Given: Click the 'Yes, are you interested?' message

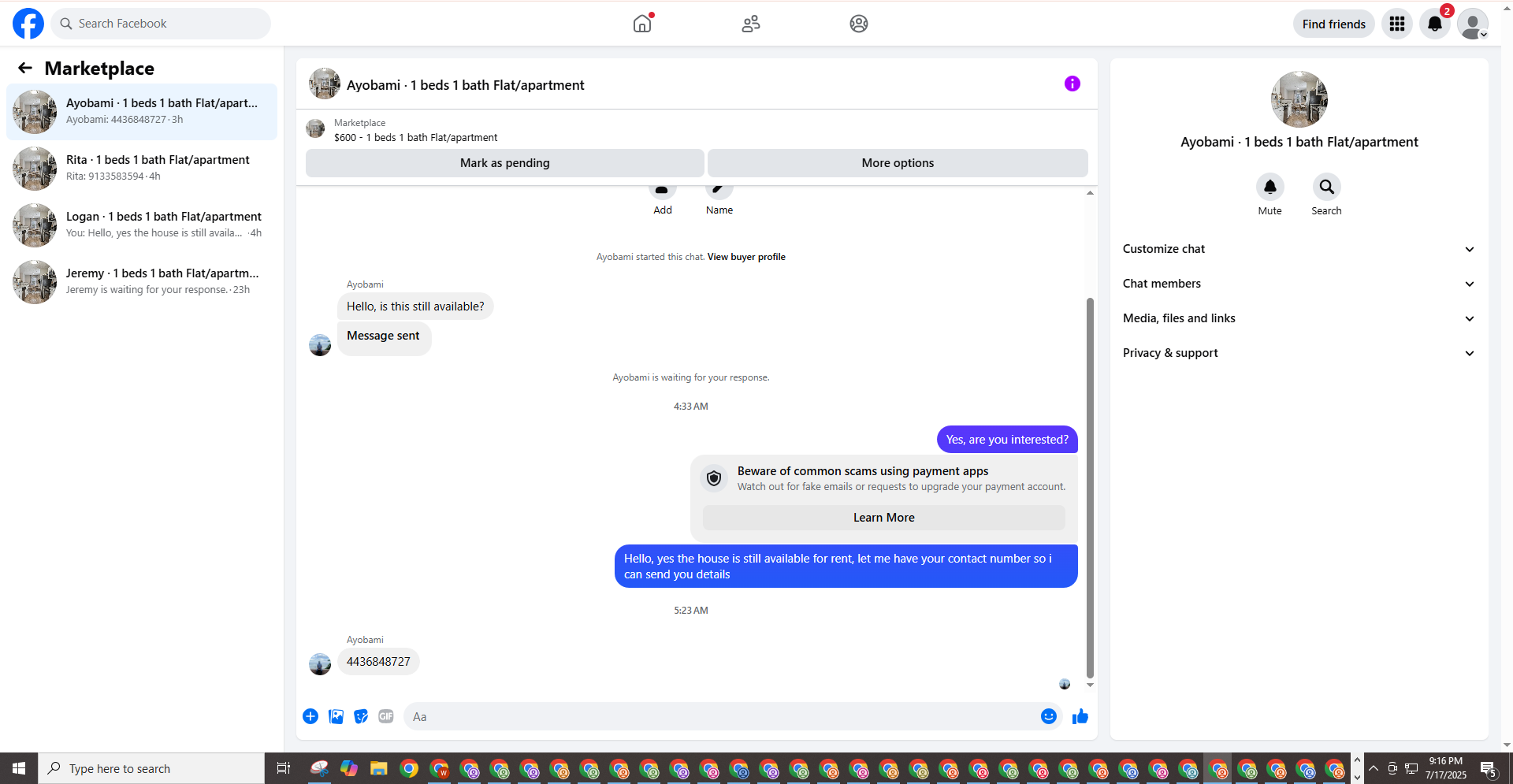Looking at the screenshot, I should (1007, 440).
